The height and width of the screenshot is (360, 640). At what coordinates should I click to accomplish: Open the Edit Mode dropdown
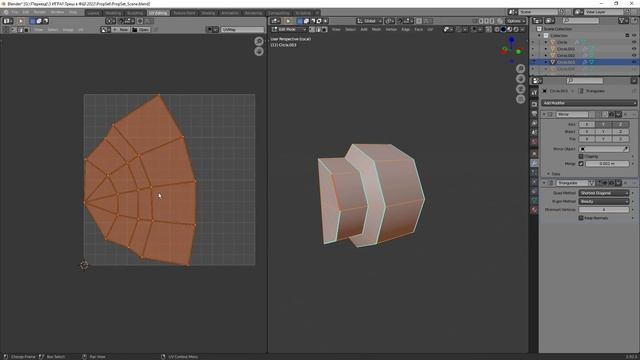[289, 29]
